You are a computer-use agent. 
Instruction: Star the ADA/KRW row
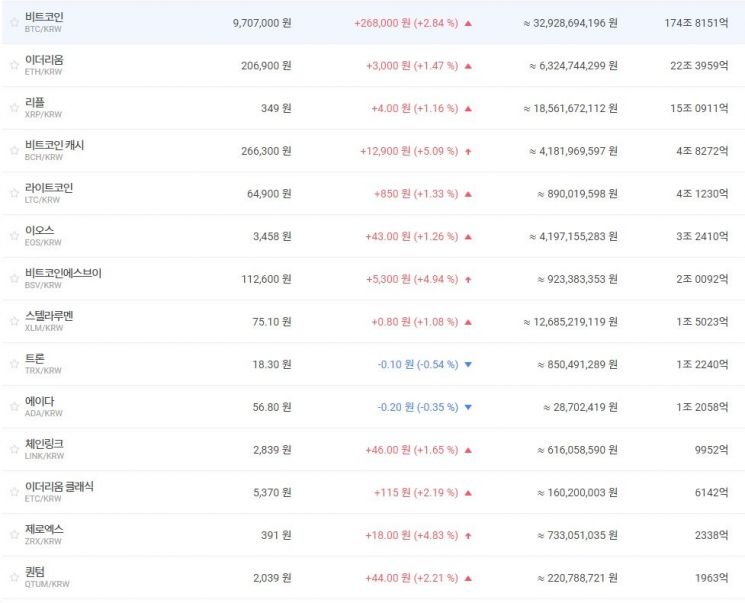pos(14,407)
